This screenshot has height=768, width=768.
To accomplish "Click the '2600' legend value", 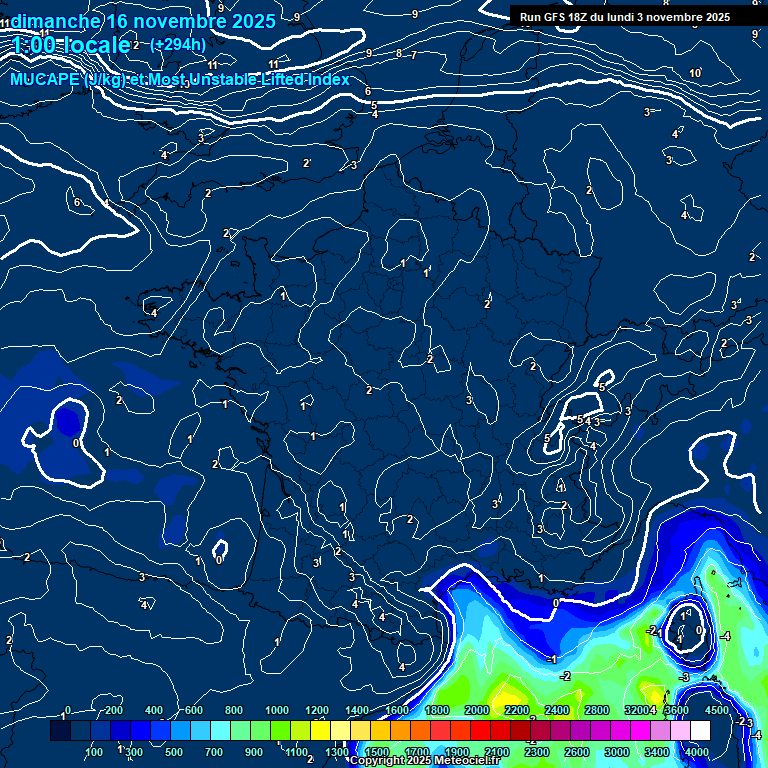I will tap(576, 752).
